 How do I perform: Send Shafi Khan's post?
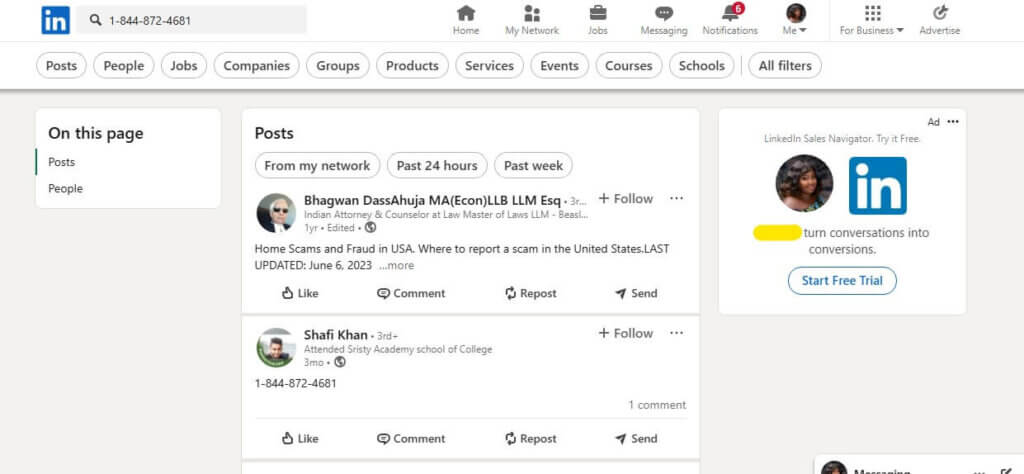636,438
